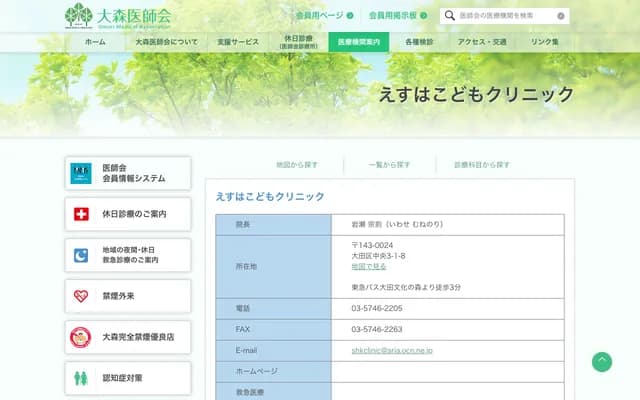The height and width of the screenshot is (400, 640).
Task: Clear search field with the x icon
Action: pos(561,16)
